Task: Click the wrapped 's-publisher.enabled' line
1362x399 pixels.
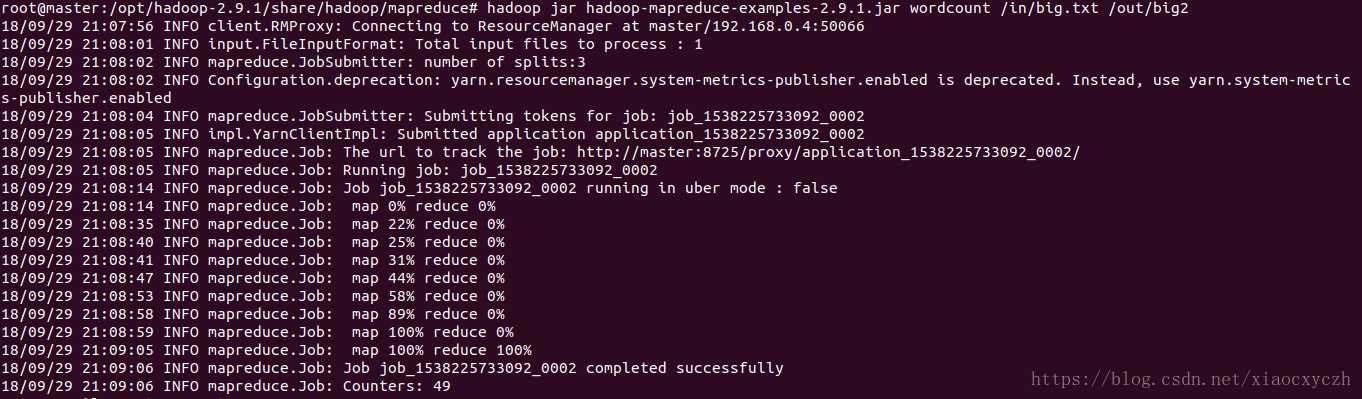Action: (86, 98)
